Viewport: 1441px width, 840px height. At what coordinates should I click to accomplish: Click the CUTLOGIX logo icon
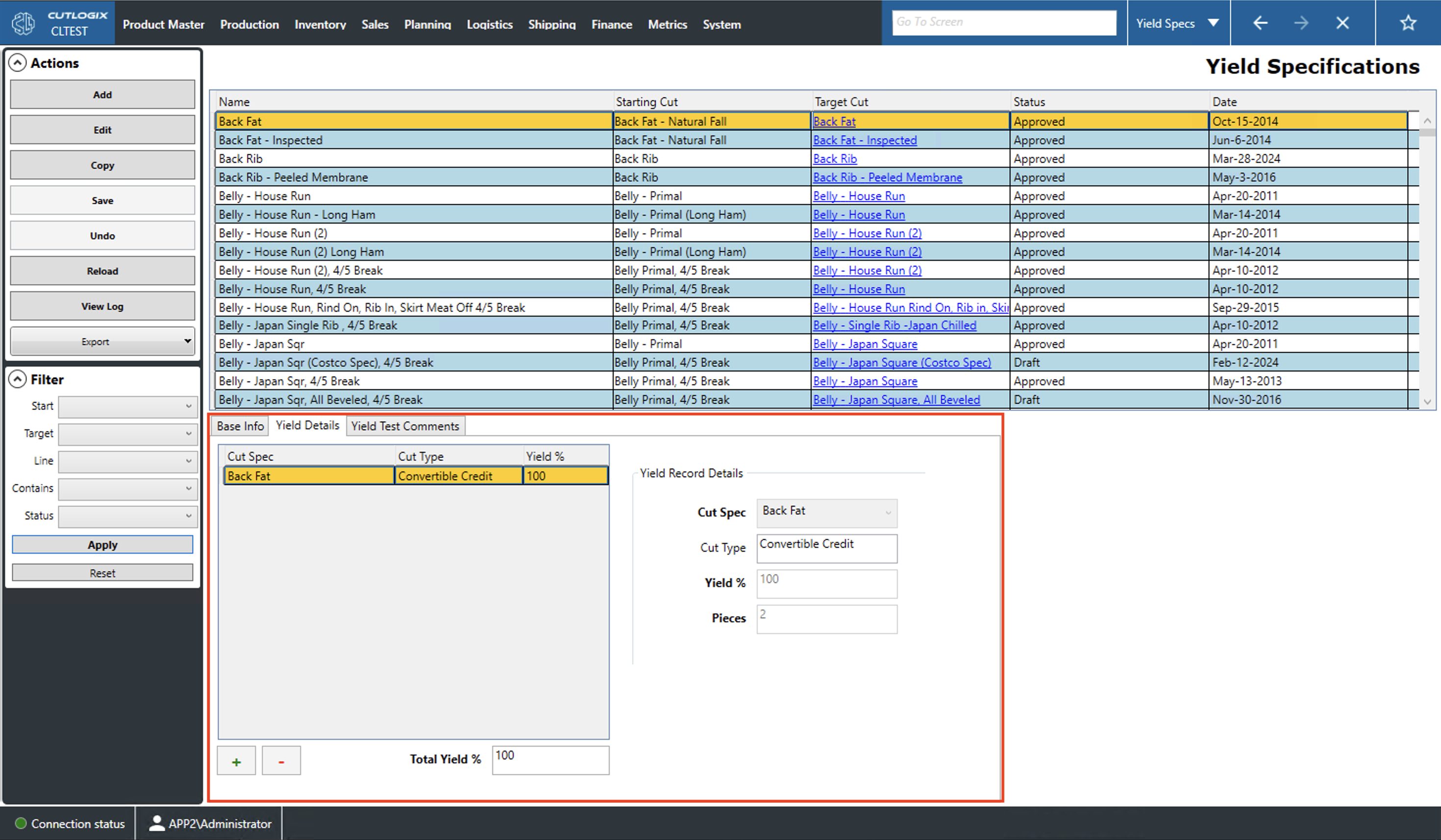tap(23, 23)
